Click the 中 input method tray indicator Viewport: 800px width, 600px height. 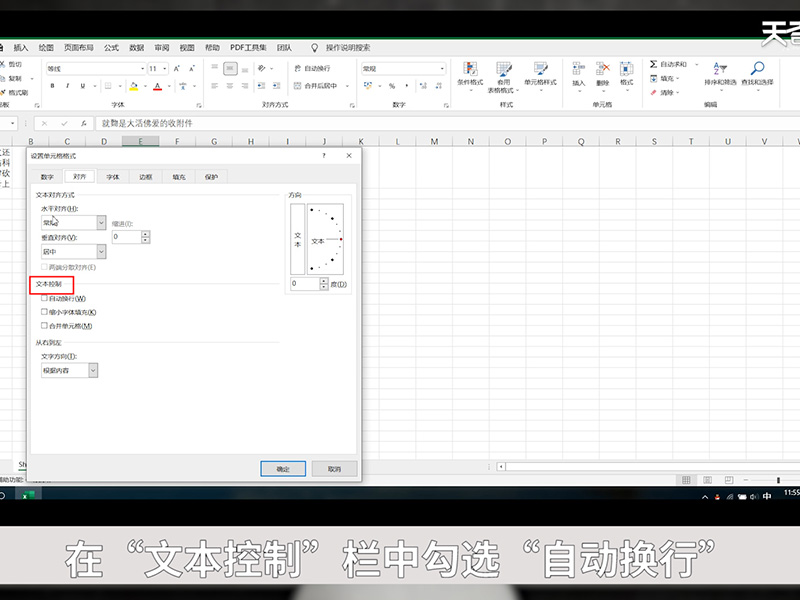767,496
